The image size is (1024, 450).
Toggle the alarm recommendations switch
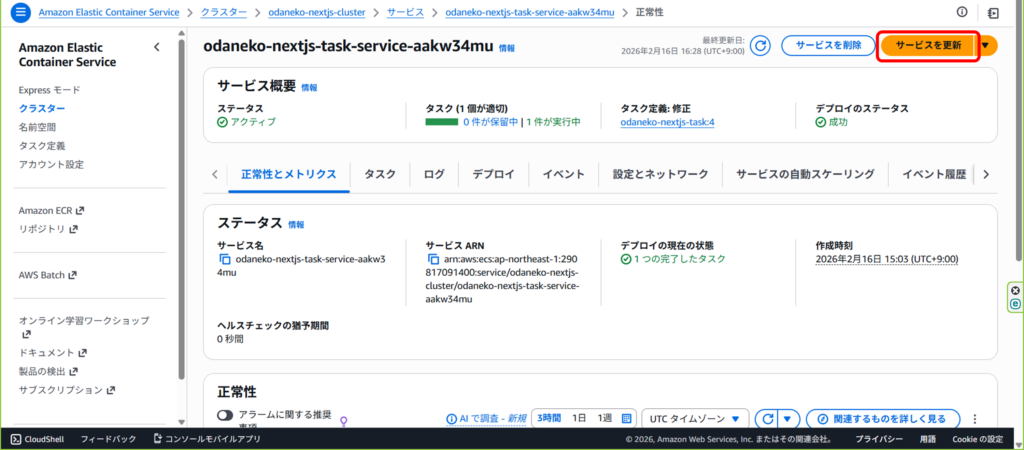[x=225, y=416]
